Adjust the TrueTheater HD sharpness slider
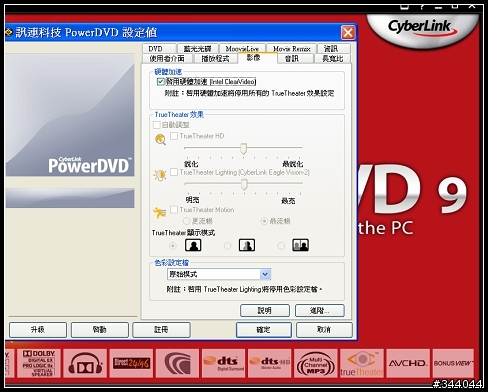488x392 pixels. tap(244, 149)
